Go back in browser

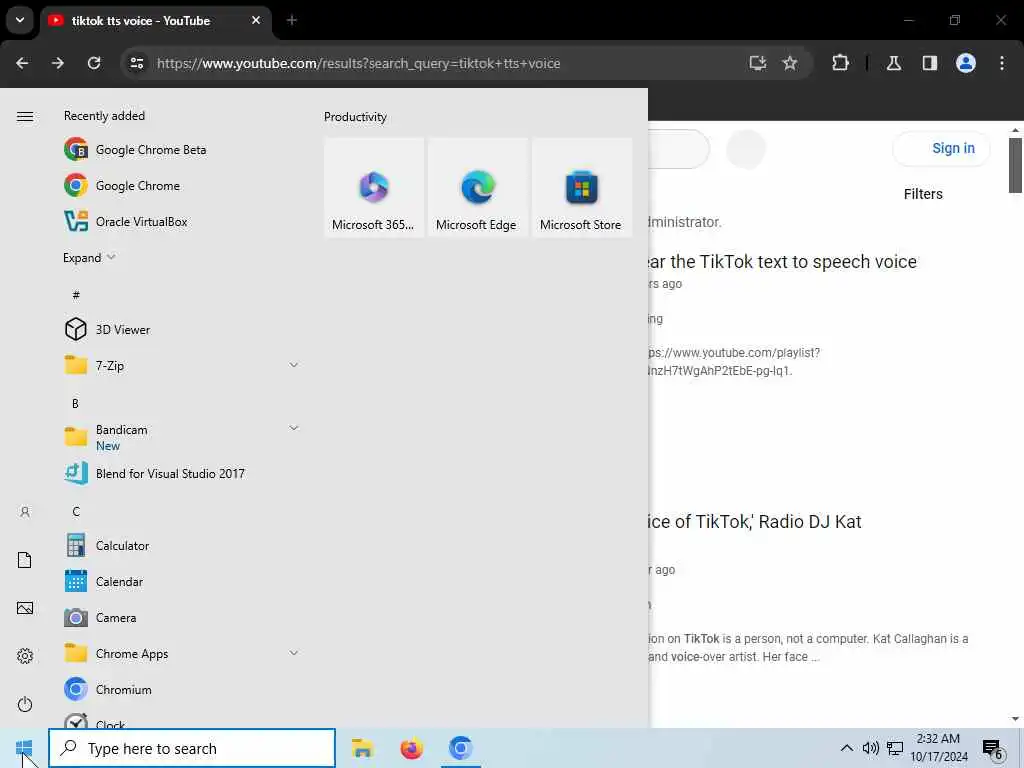pos(22,63)
